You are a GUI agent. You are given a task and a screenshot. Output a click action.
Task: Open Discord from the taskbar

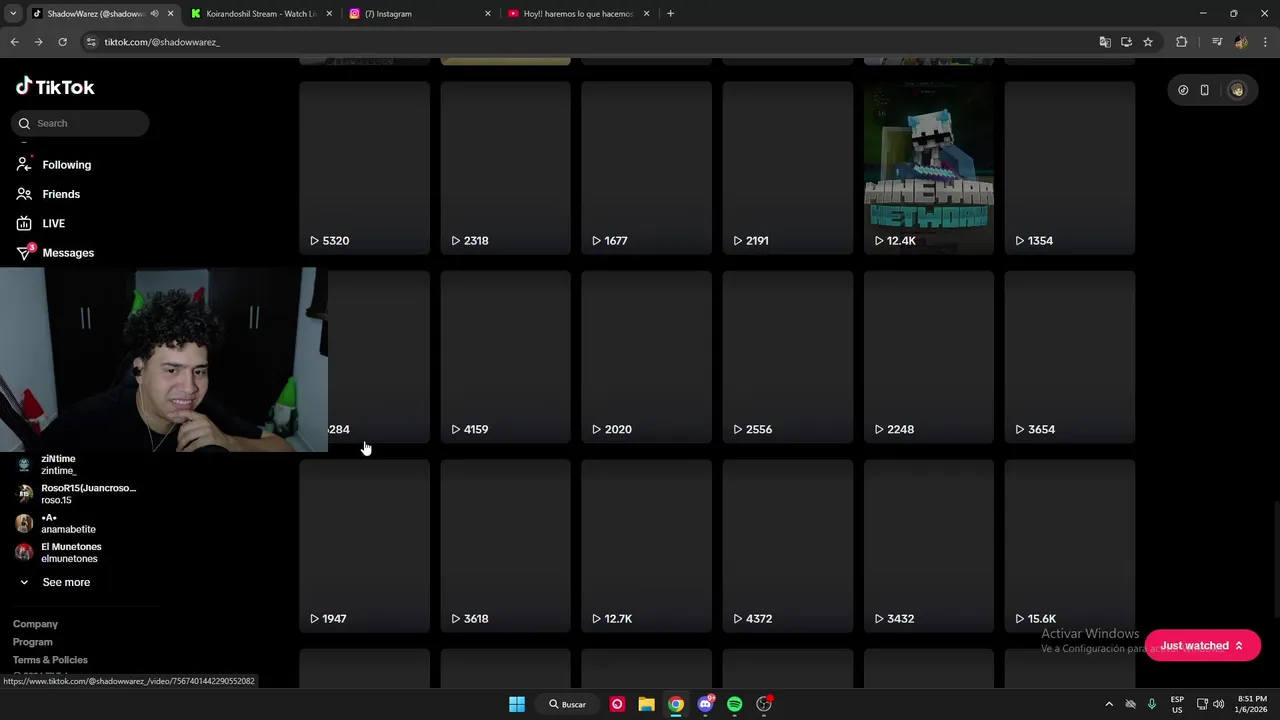pyautogui.click(x=705, y=704)
